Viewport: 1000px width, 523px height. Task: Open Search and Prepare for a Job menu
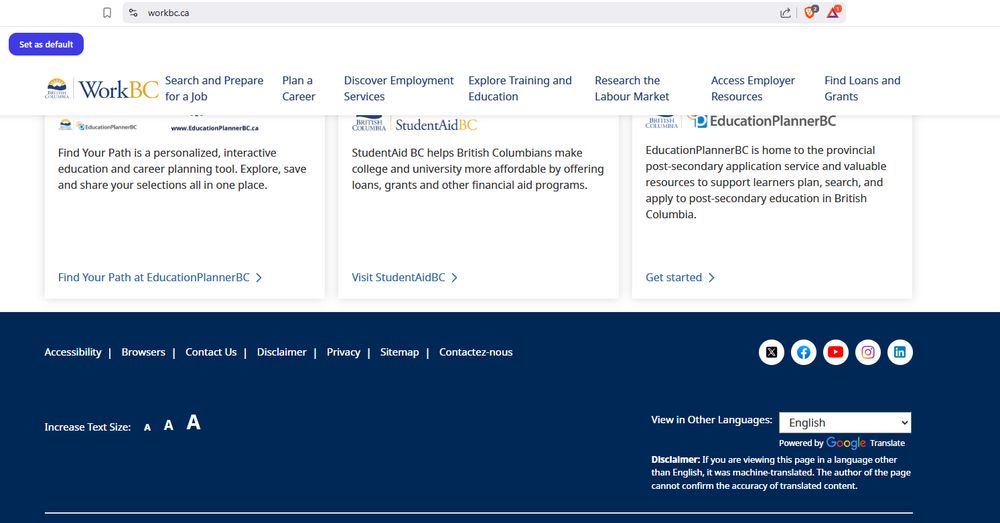(x=214, y=89)
